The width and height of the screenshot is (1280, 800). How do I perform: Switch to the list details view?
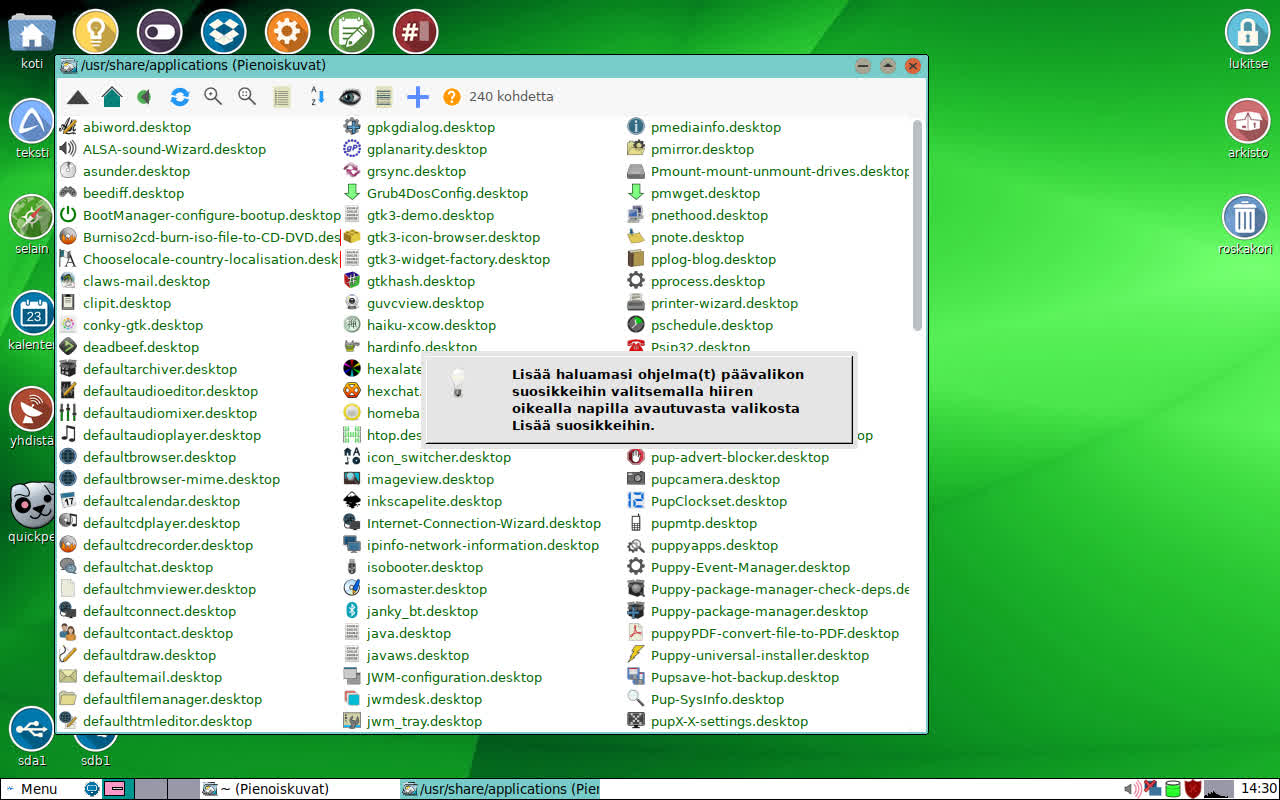[x=282, y=97]
